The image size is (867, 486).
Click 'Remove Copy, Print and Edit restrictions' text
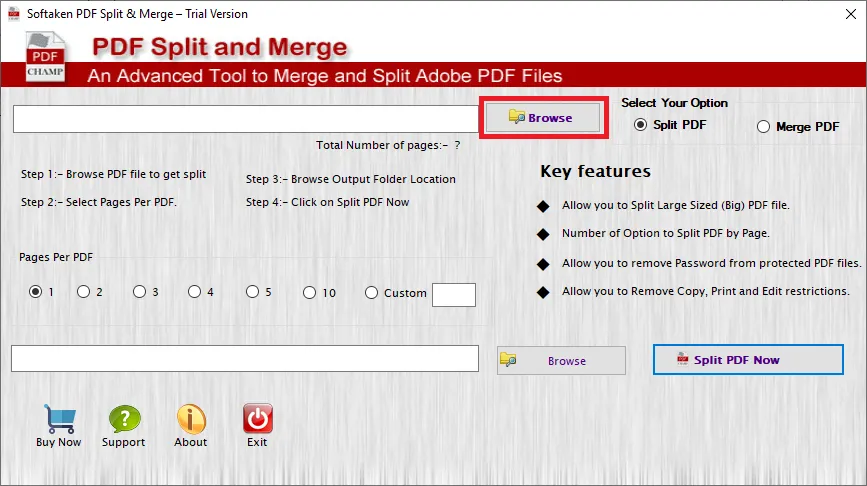[x=706, y=291]
